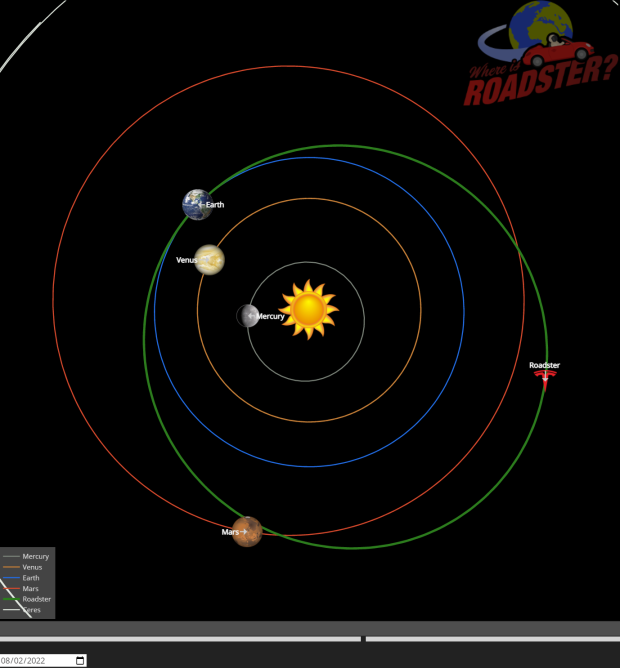Click the Mars label text
Screen dimensions: 620x668
(x=230, y=532)
